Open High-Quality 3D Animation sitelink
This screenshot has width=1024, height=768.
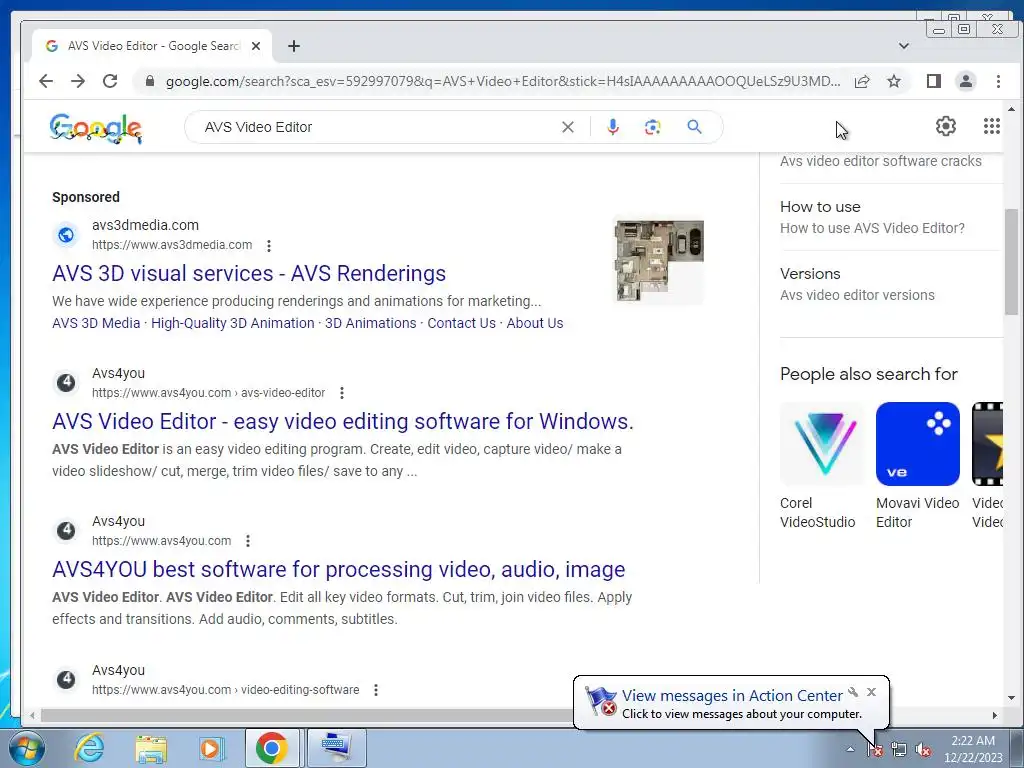[232, 323]
